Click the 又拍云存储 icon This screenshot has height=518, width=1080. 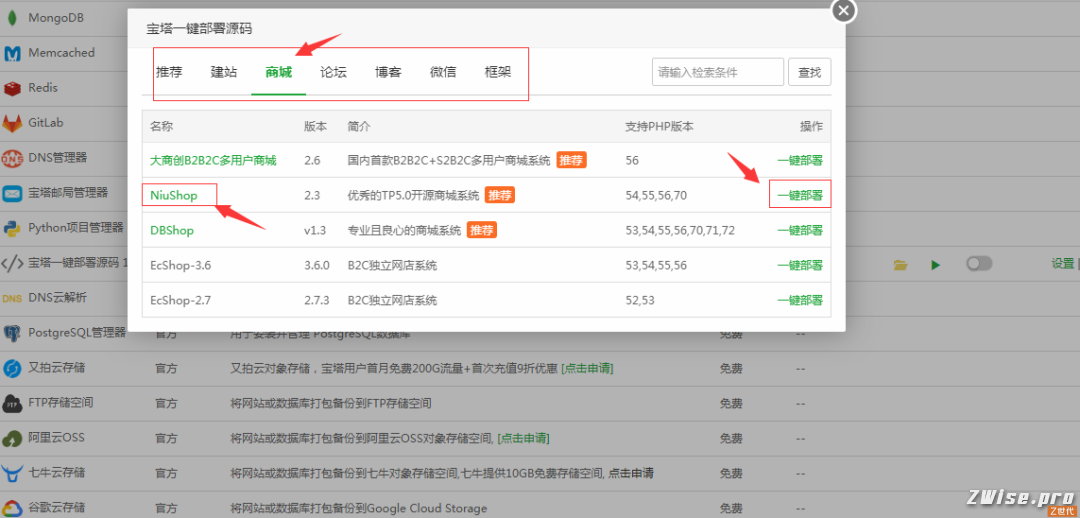click(12, 369)
